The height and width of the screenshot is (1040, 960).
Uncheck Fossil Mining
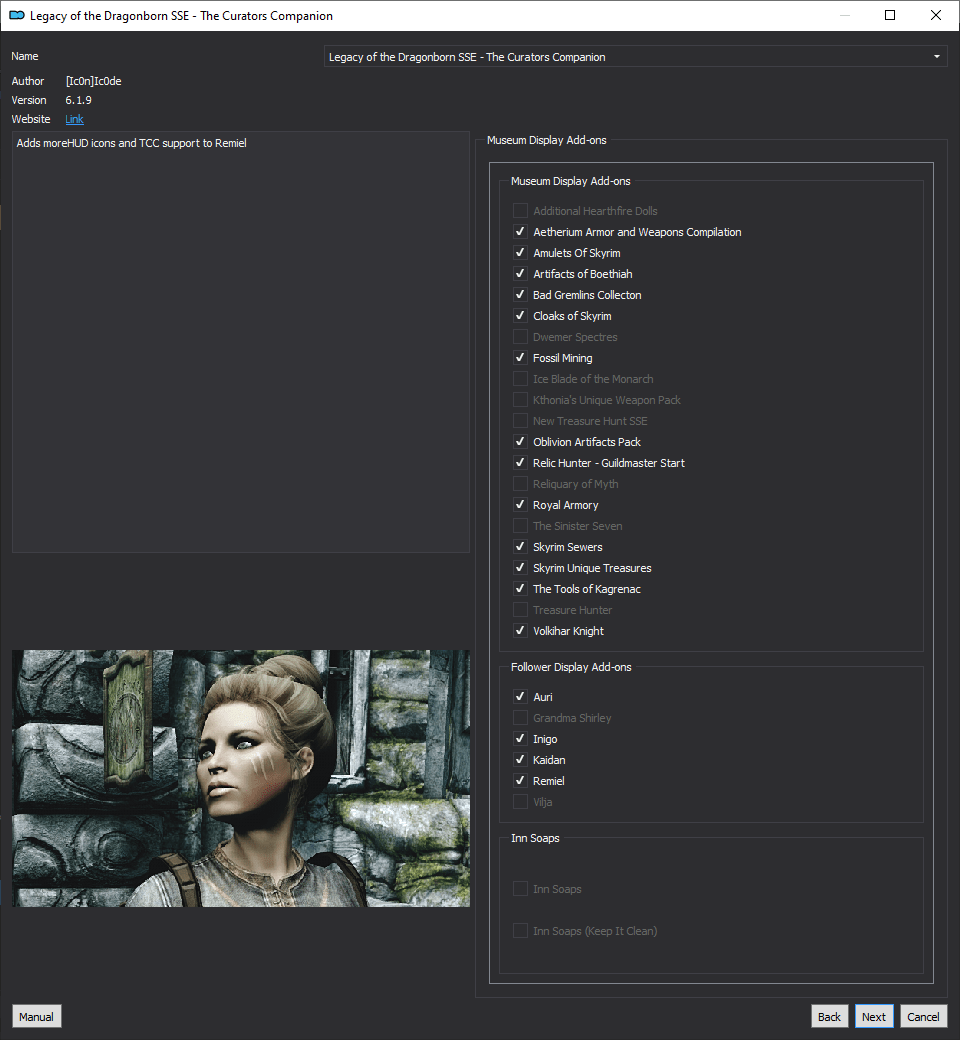520,358
